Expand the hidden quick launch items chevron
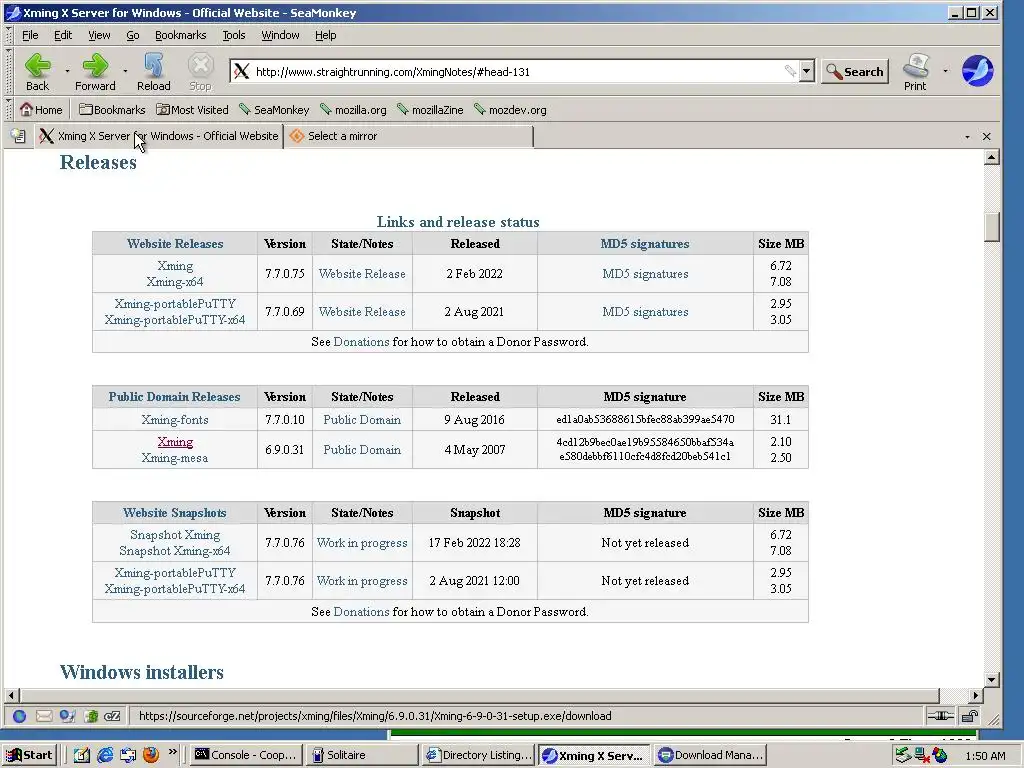 (x=172, y=752)
